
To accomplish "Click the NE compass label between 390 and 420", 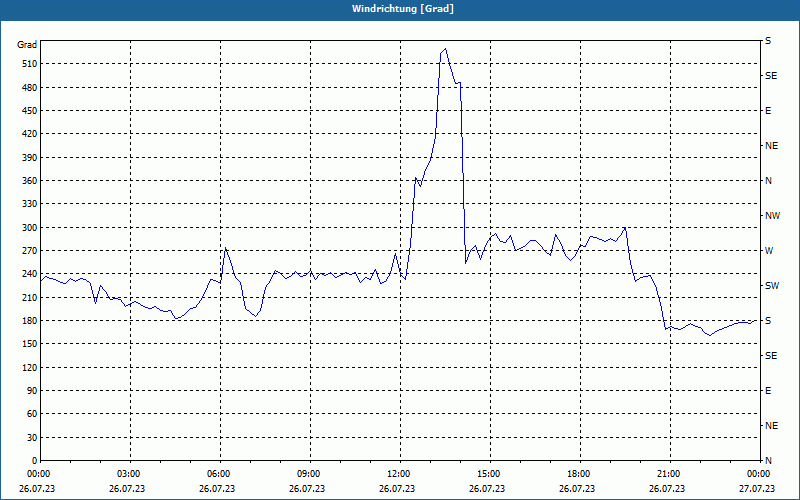I will pyautogui.click(x=771, y=146).
